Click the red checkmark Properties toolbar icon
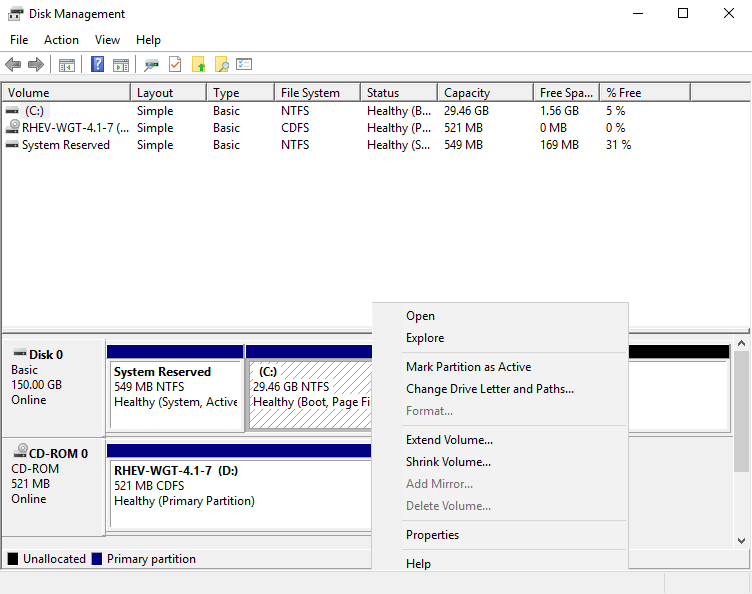Screen dimensions: 752x594 175,65
